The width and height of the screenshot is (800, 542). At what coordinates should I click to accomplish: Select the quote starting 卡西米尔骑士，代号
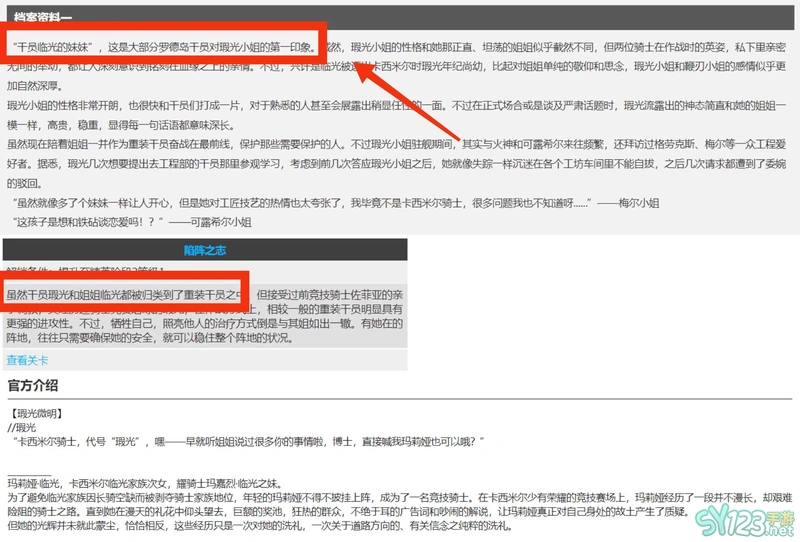pos(248,441)
